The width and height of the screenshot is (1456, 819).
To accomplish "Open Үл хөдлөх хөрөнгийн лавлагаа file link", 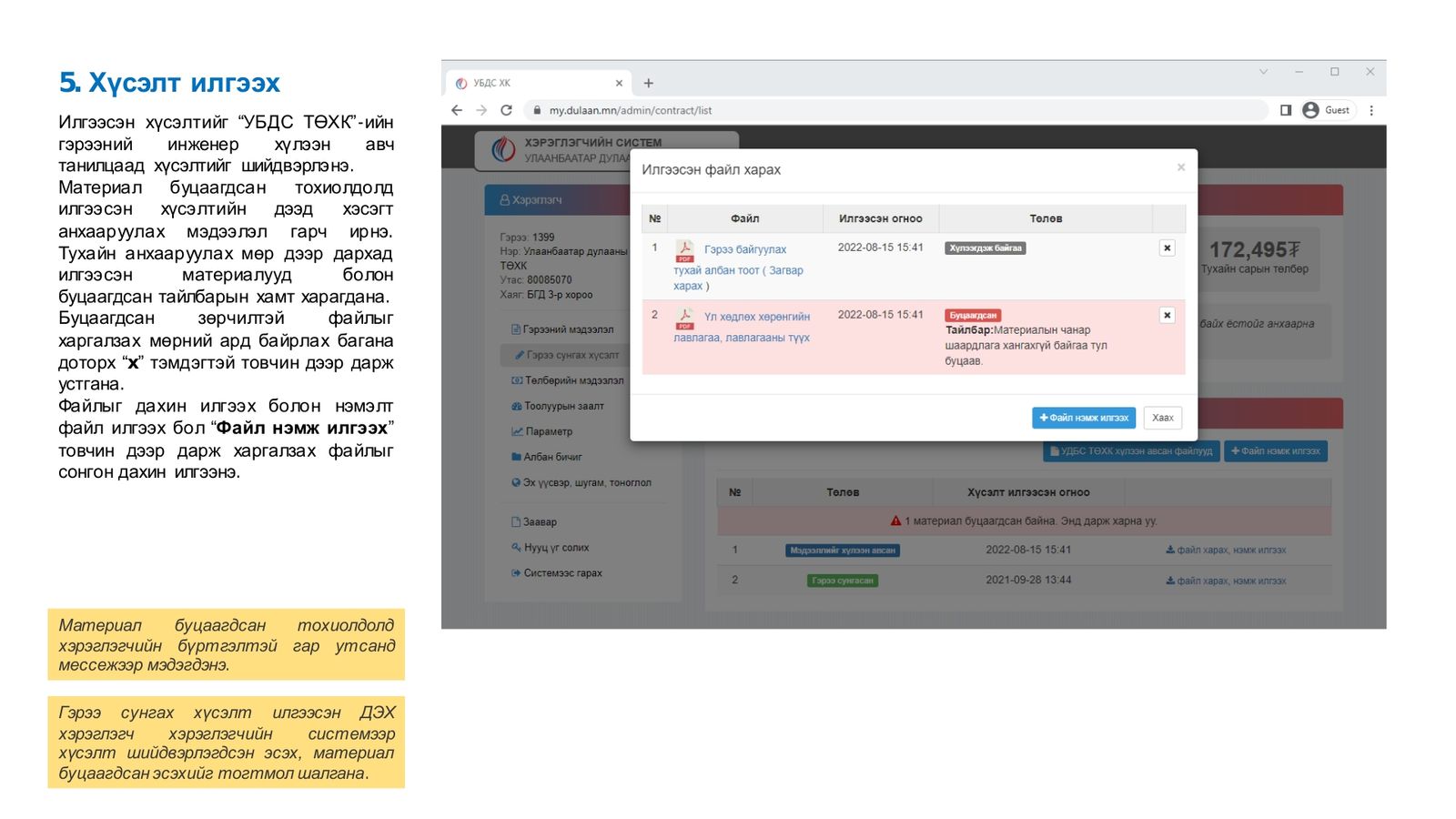I will pos(742,327).
